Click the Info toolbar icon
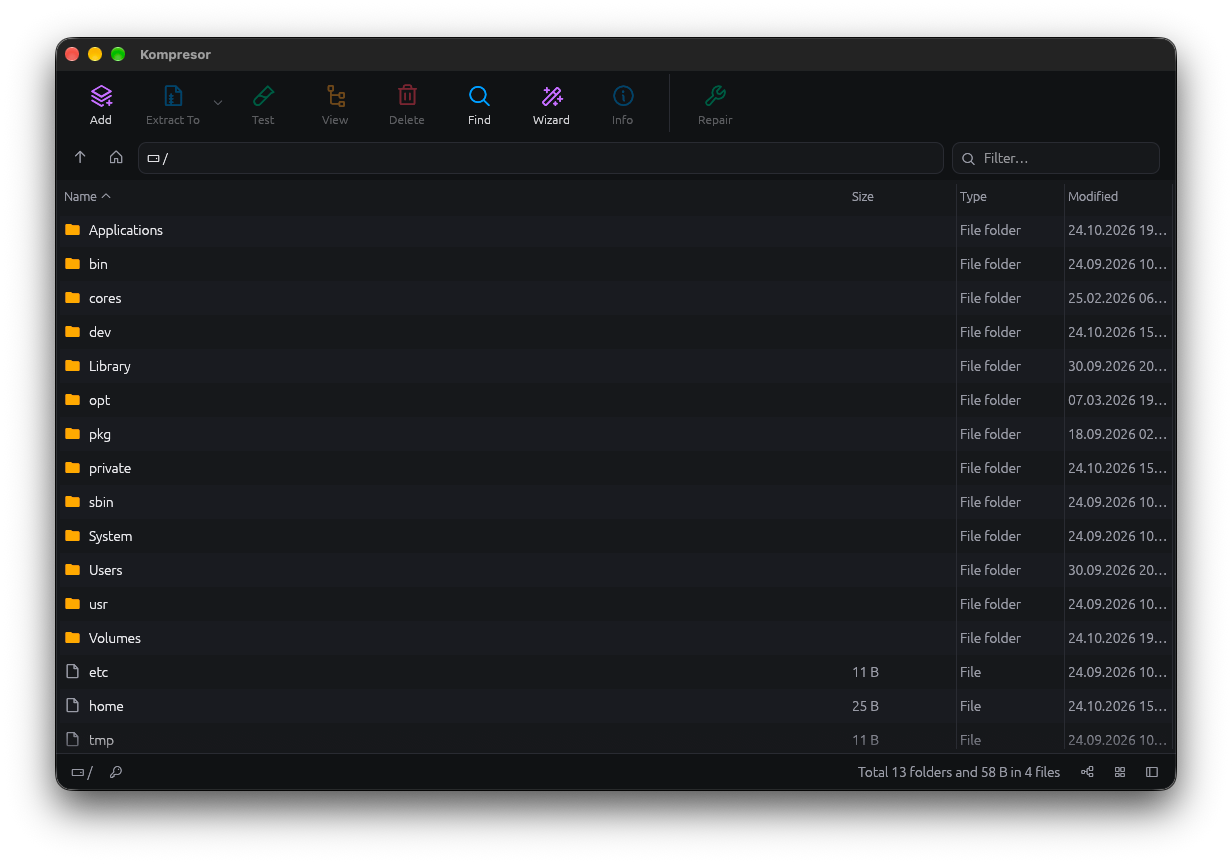Screen dimensions: 1232x864 623,96
